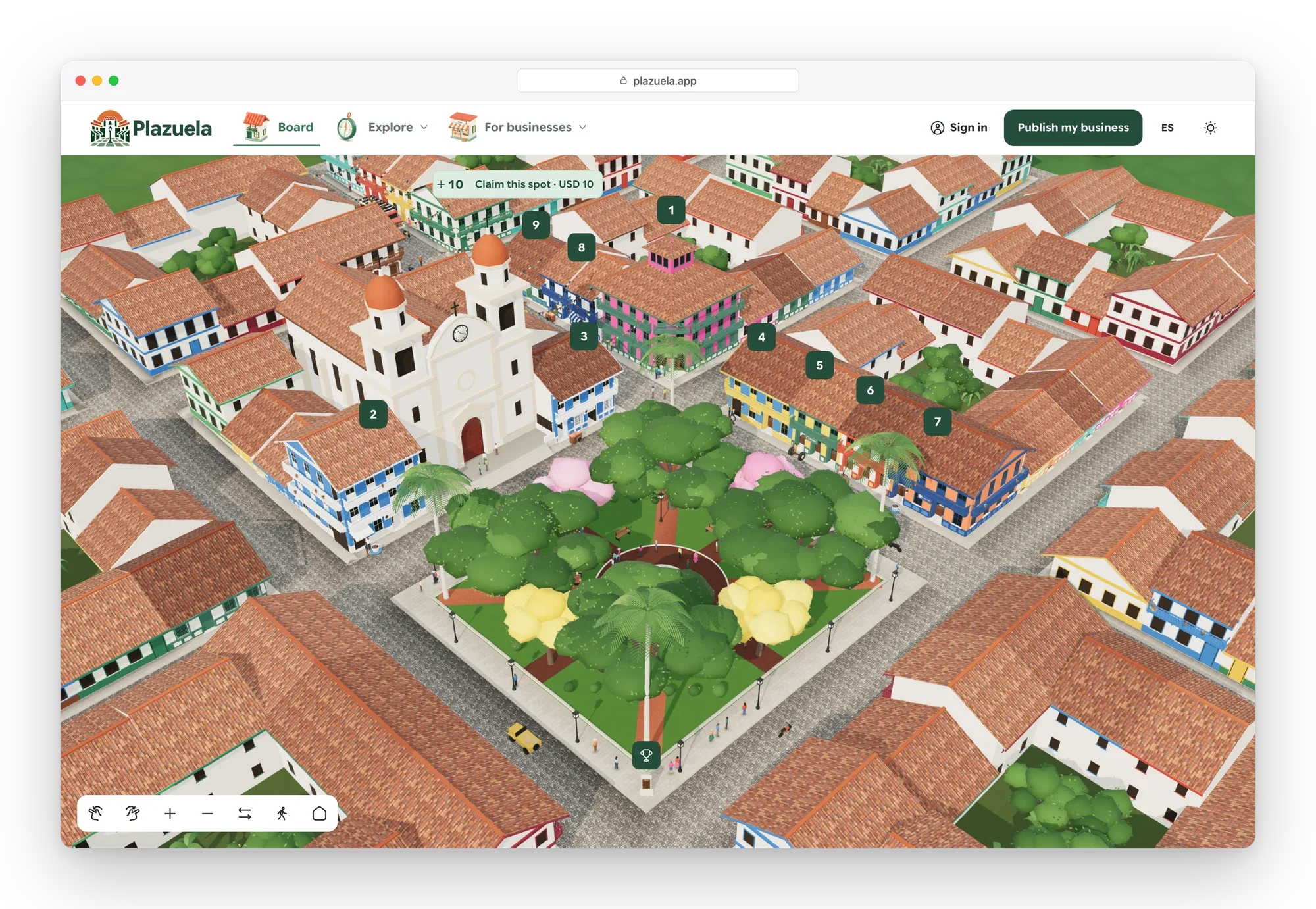Select map marker number 3
The image size is (1316, 909).
(x=584, y=336)
